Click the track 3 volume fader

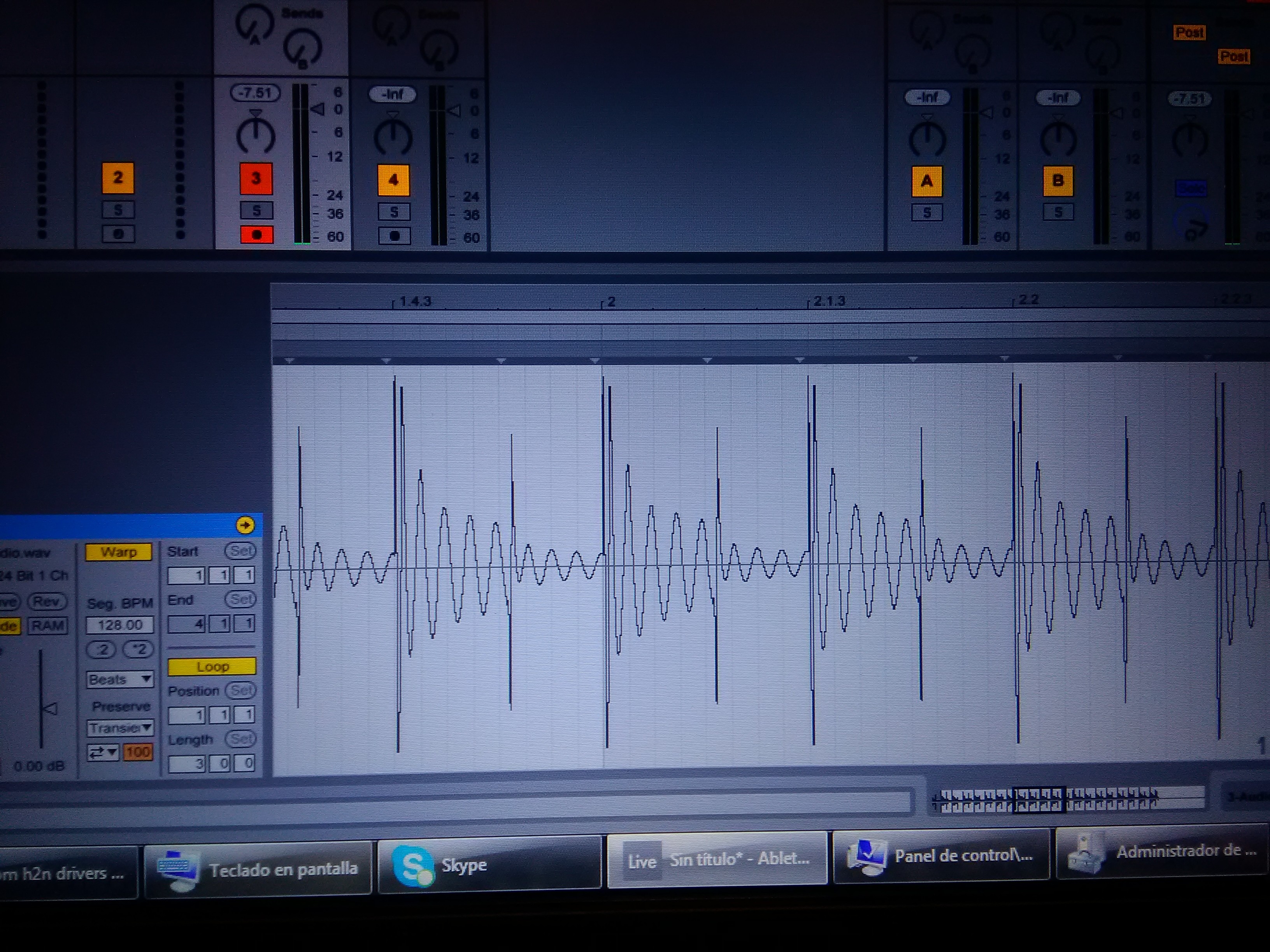(317, 108)
